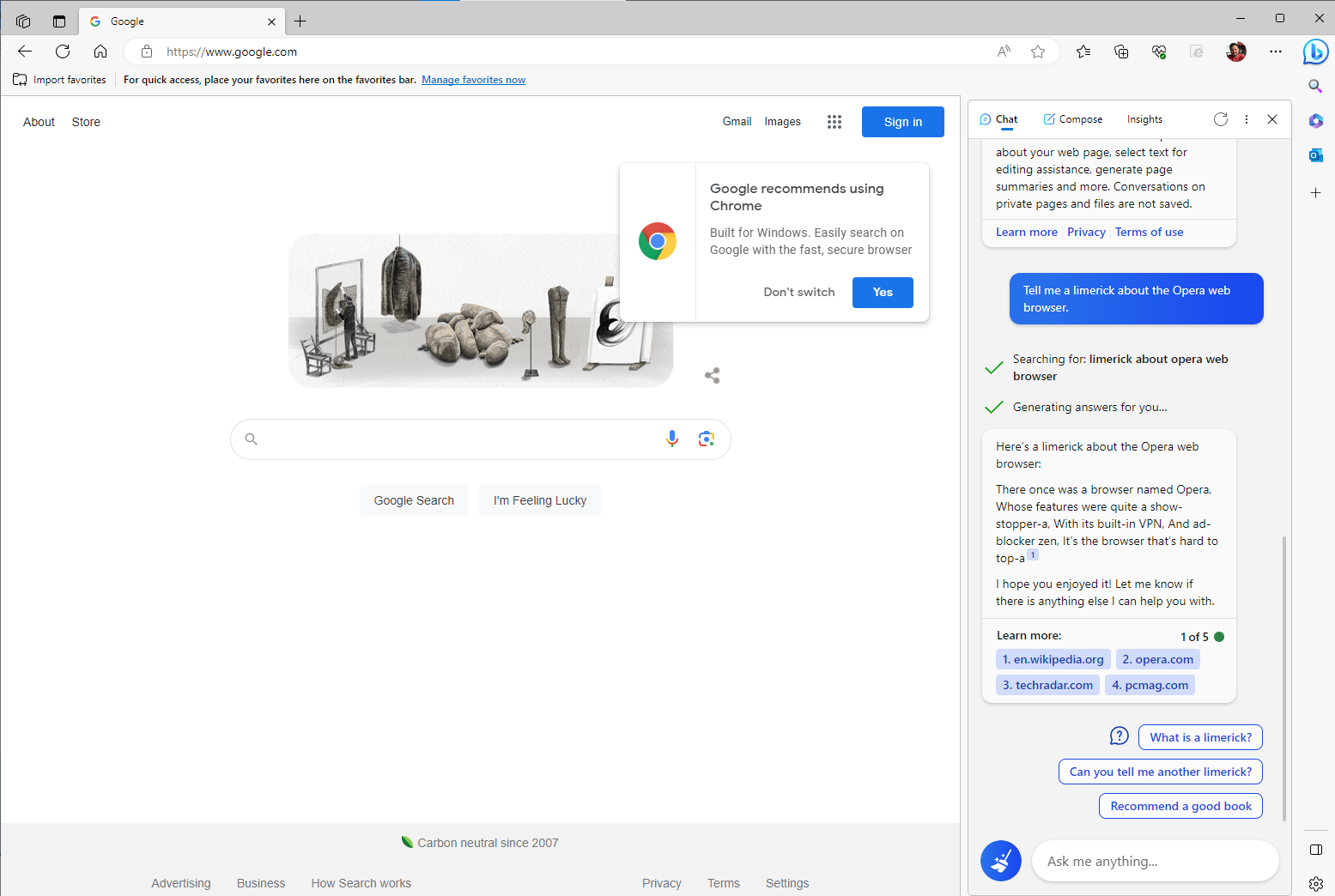Viewport: 1335px width, 896px height.
Task: Open Google Lens image search
Action: tap(707, 439)
